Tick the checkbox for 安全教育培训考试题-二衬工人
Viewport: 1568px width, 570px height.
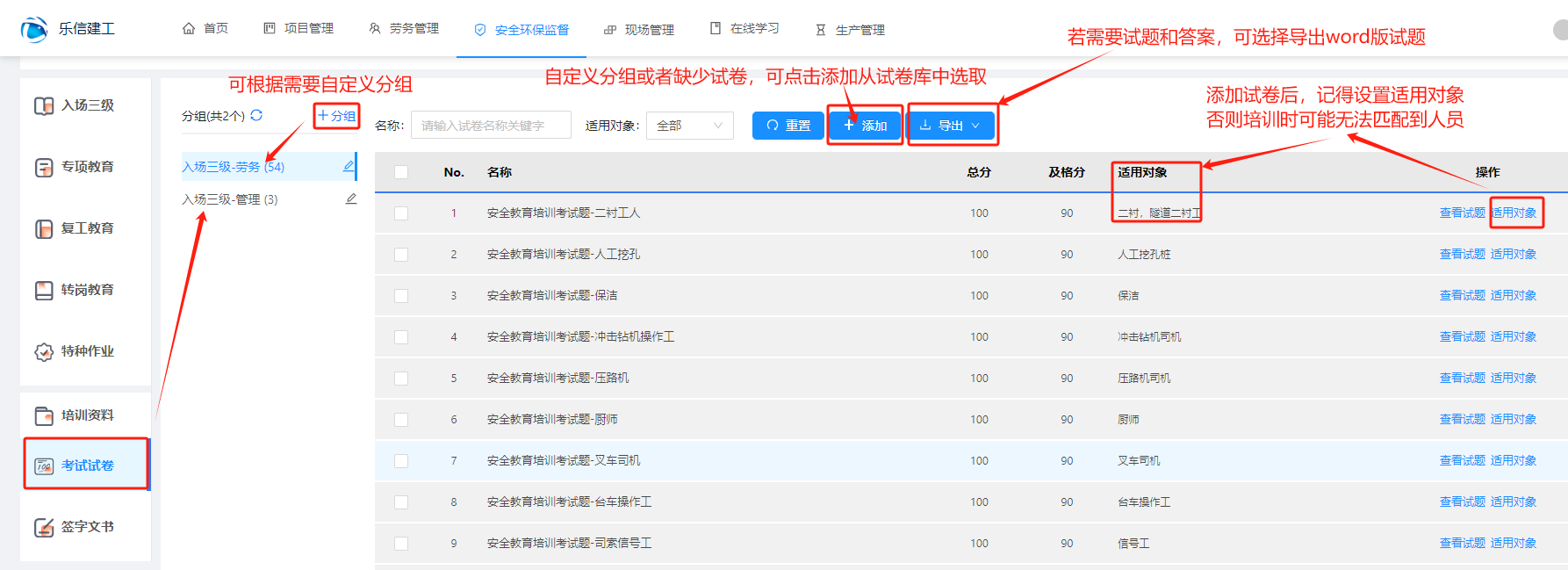coord(401,213)
